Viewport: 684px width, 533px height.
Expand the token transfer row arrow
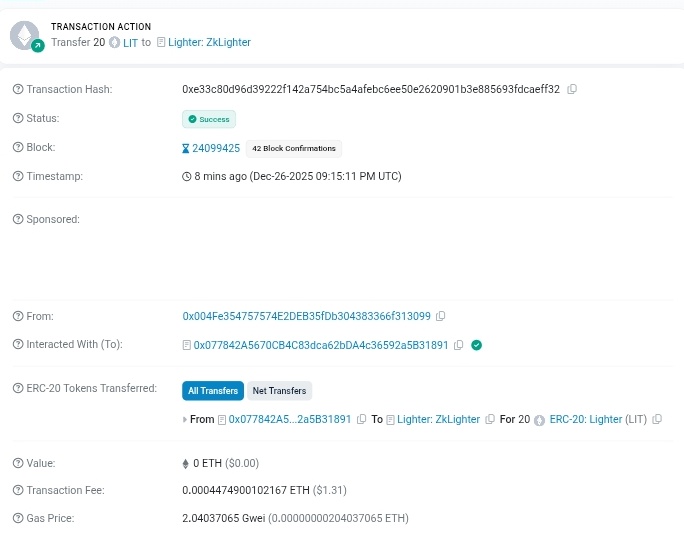pos(185,420)
